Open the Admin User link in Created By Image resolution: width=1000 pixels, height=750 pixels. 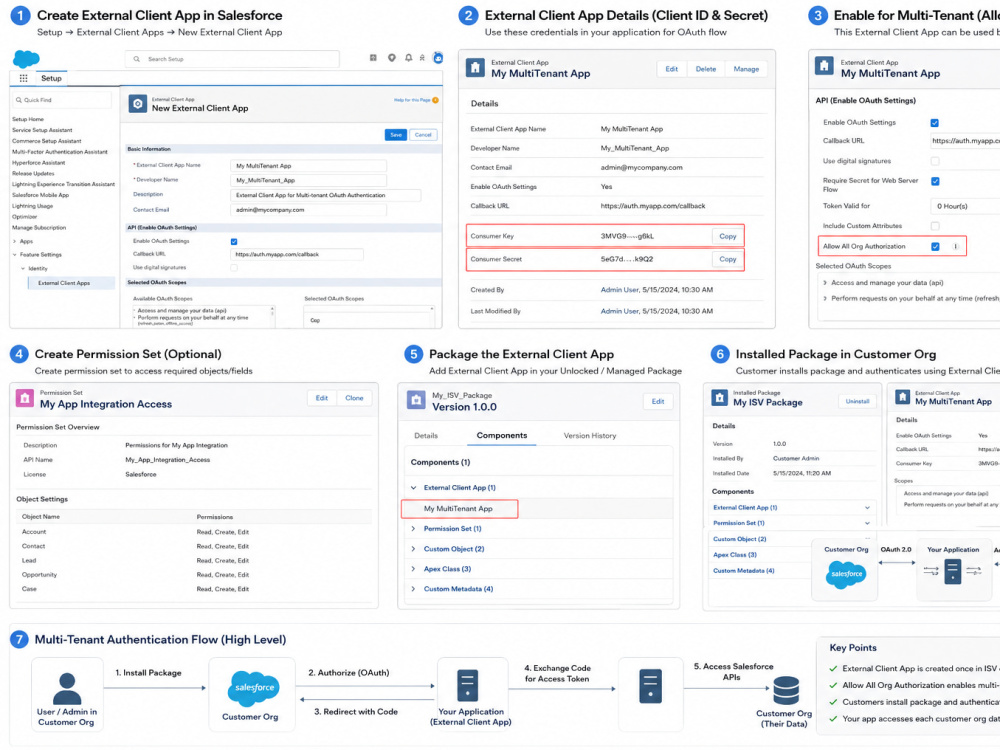619,290
